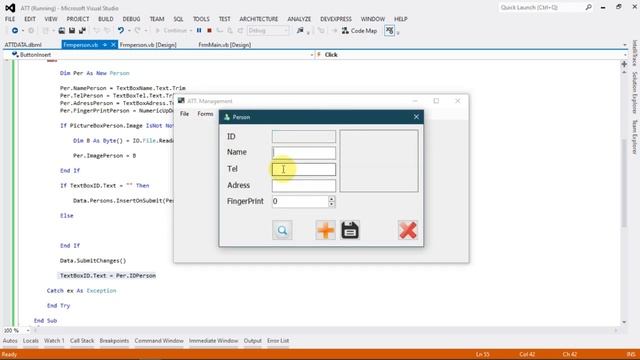
Task: Open the Call Stack tab
Action: tap(82, 341)
